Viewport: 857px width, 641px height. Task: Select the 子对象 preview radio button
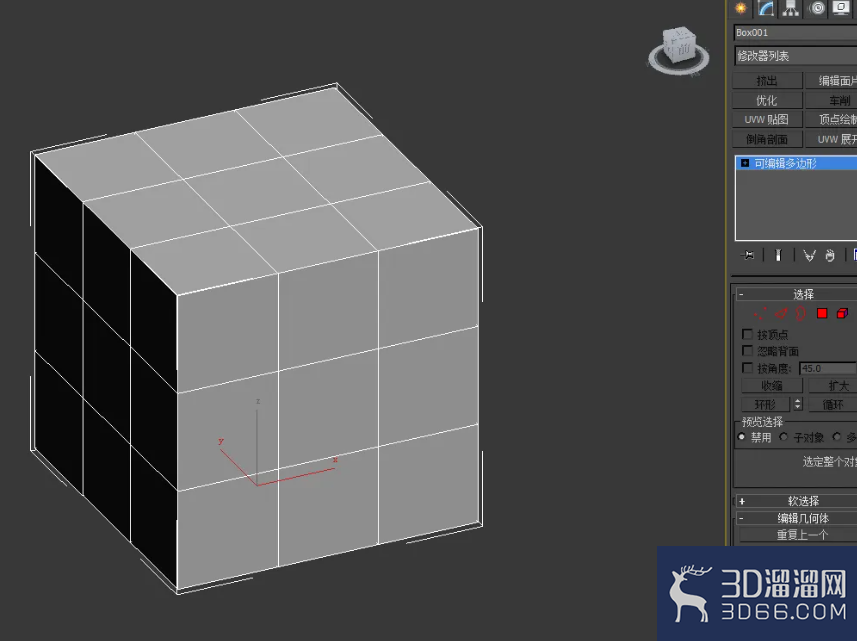[784, 437]
